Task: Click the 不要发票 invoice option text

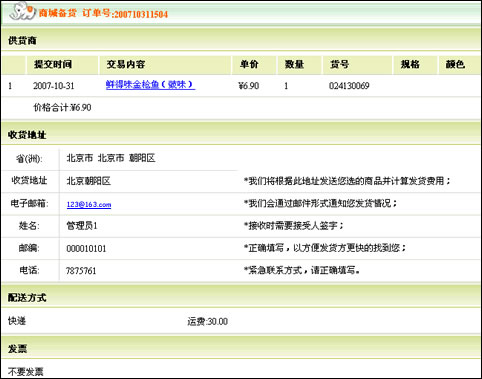Action: click(x=26, y=372)
